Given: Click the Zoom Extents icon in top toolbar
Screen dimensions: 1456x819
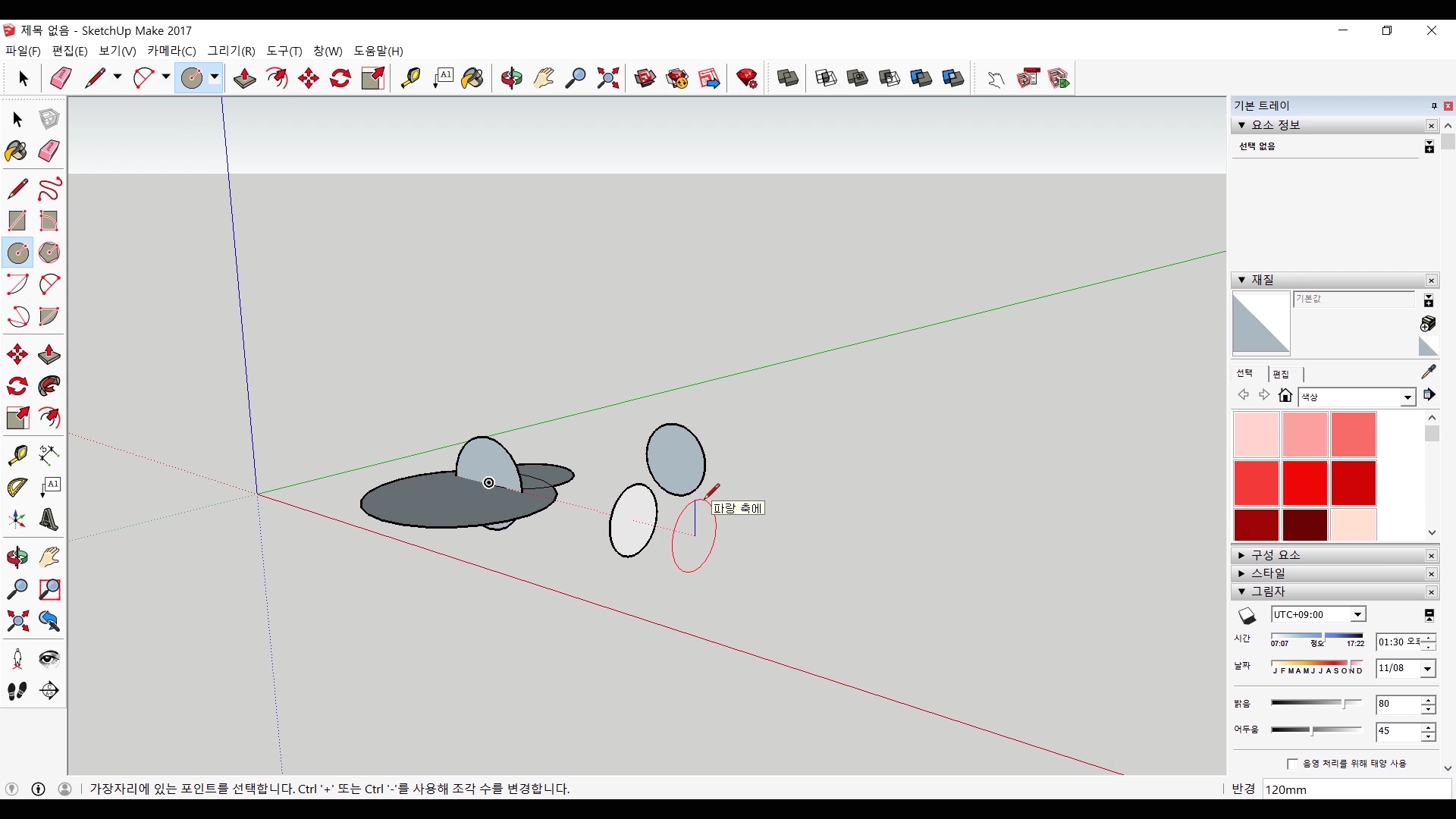Looking at the screenshot, I should [607, 78].
